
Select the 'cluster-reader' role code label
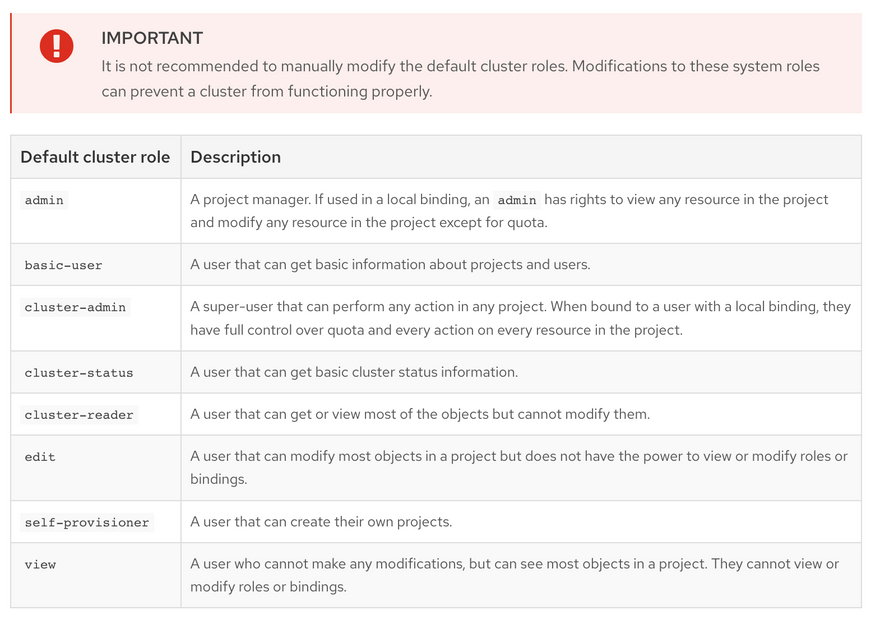click(x=78, y=414)
